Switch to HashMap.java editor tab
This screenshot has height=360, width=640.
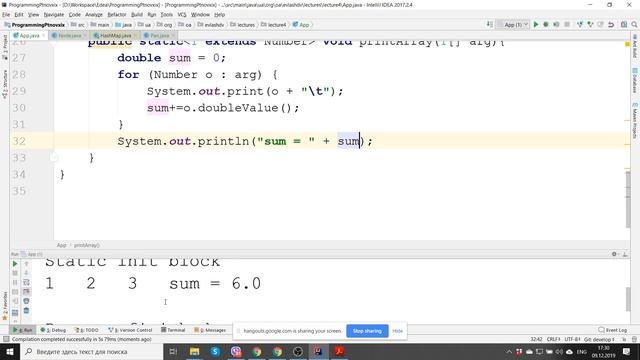pyautogui.click(x=114, y=36)
